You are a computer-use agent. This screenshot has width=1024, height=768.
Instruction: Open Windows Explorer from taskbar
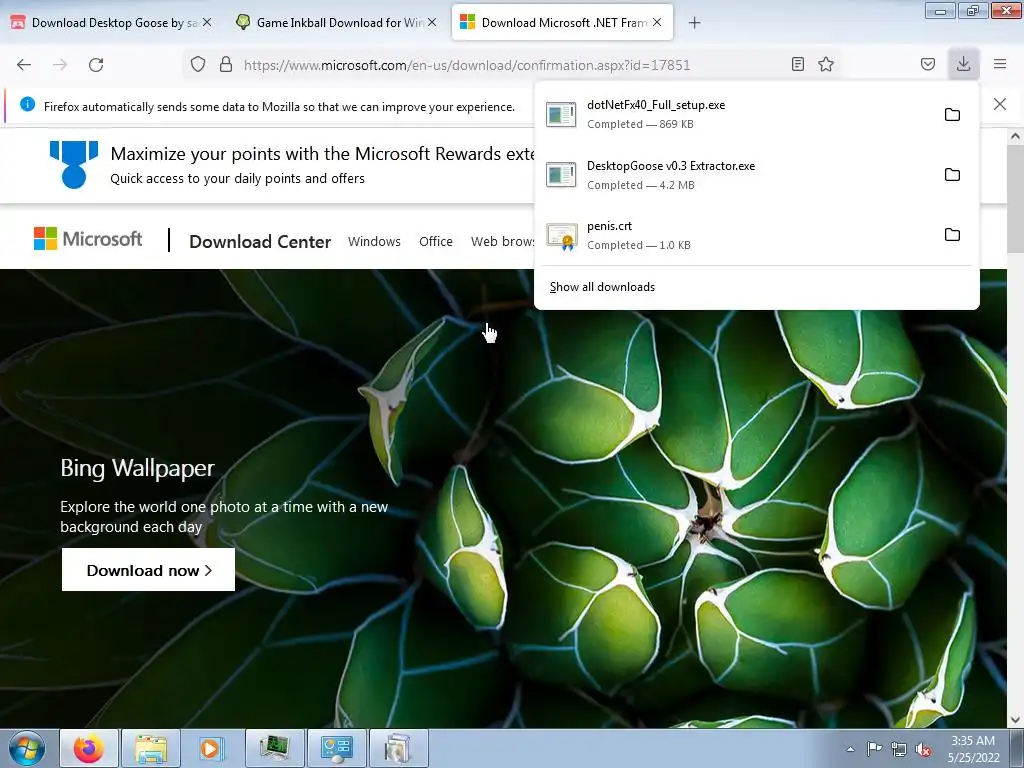(x=151, y=748)
